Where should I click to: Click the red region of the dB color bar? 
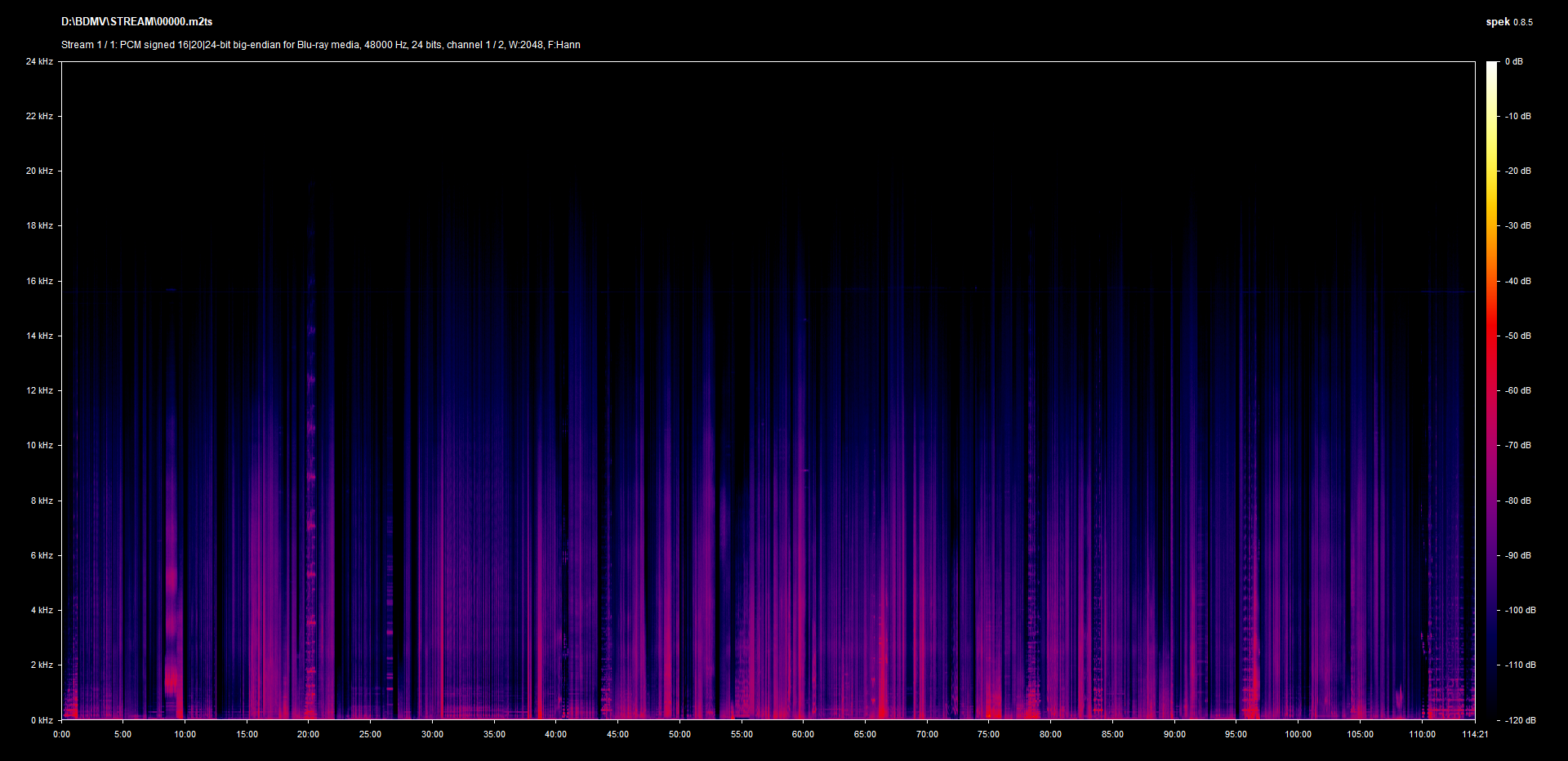click(1492, 343)
